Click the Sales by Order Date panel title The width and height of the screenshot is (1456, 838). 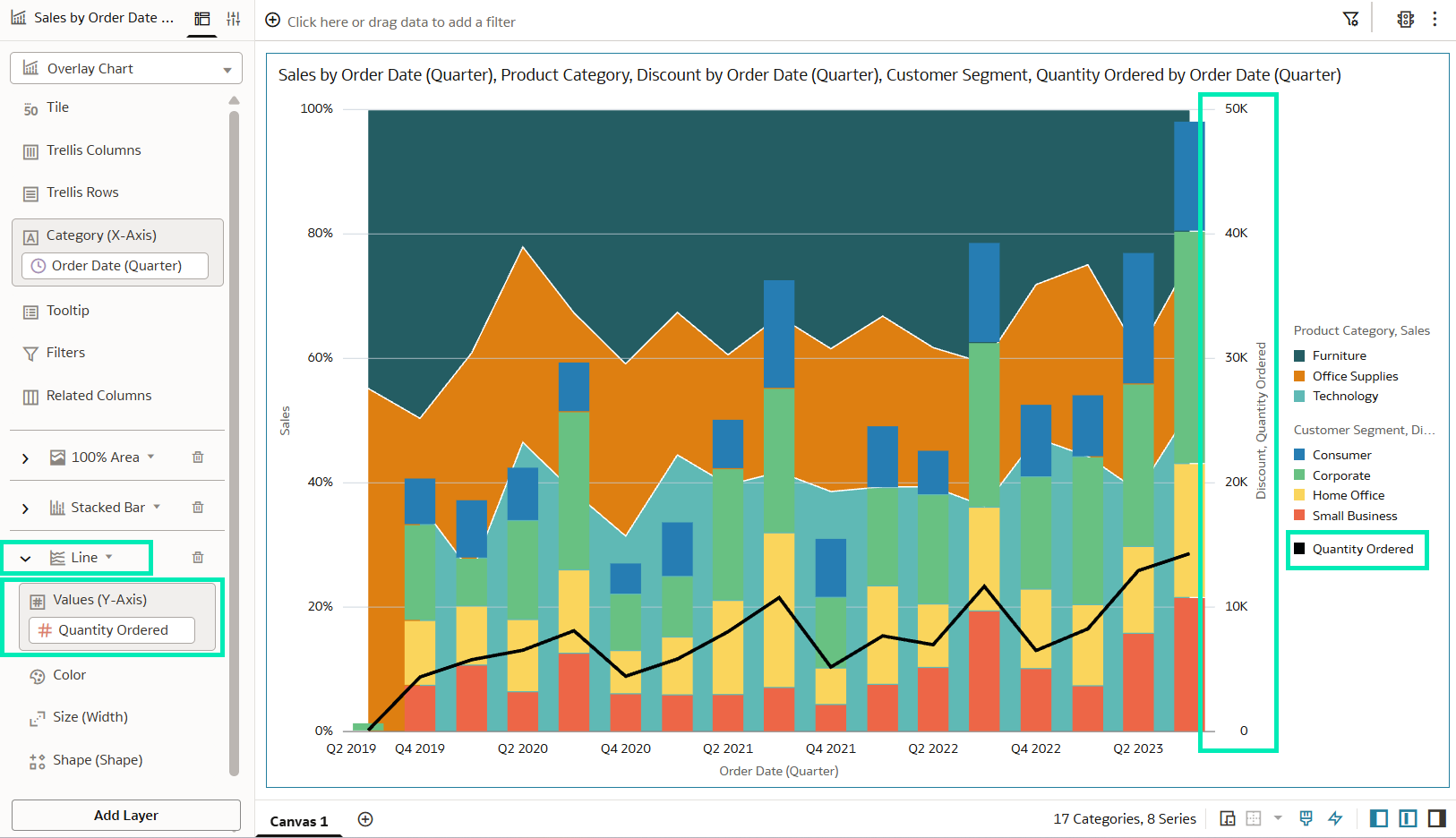104,18
